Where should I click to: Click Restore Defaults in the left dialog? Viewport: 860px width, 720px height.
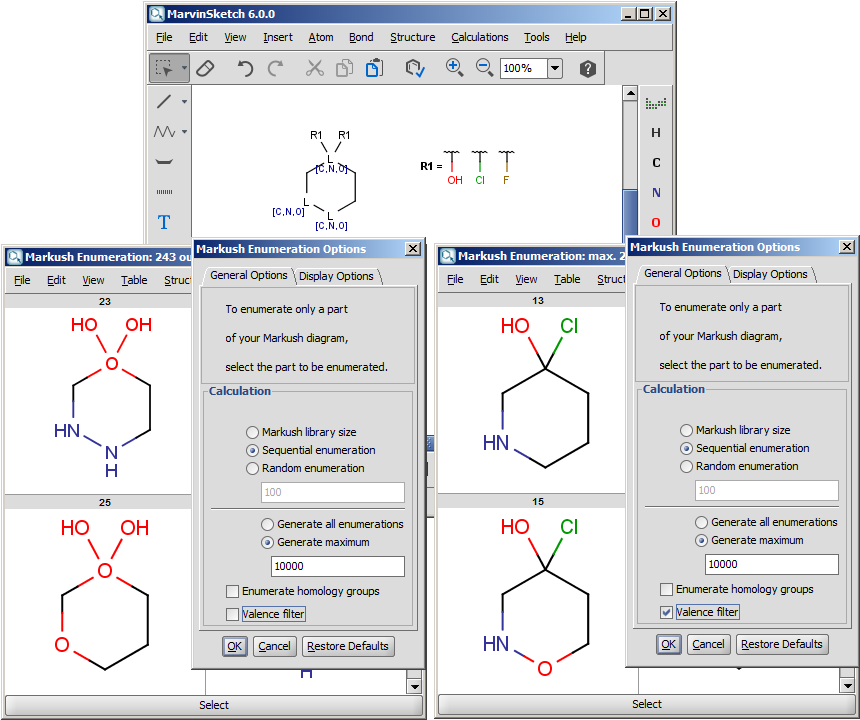(x=347, y=646)
